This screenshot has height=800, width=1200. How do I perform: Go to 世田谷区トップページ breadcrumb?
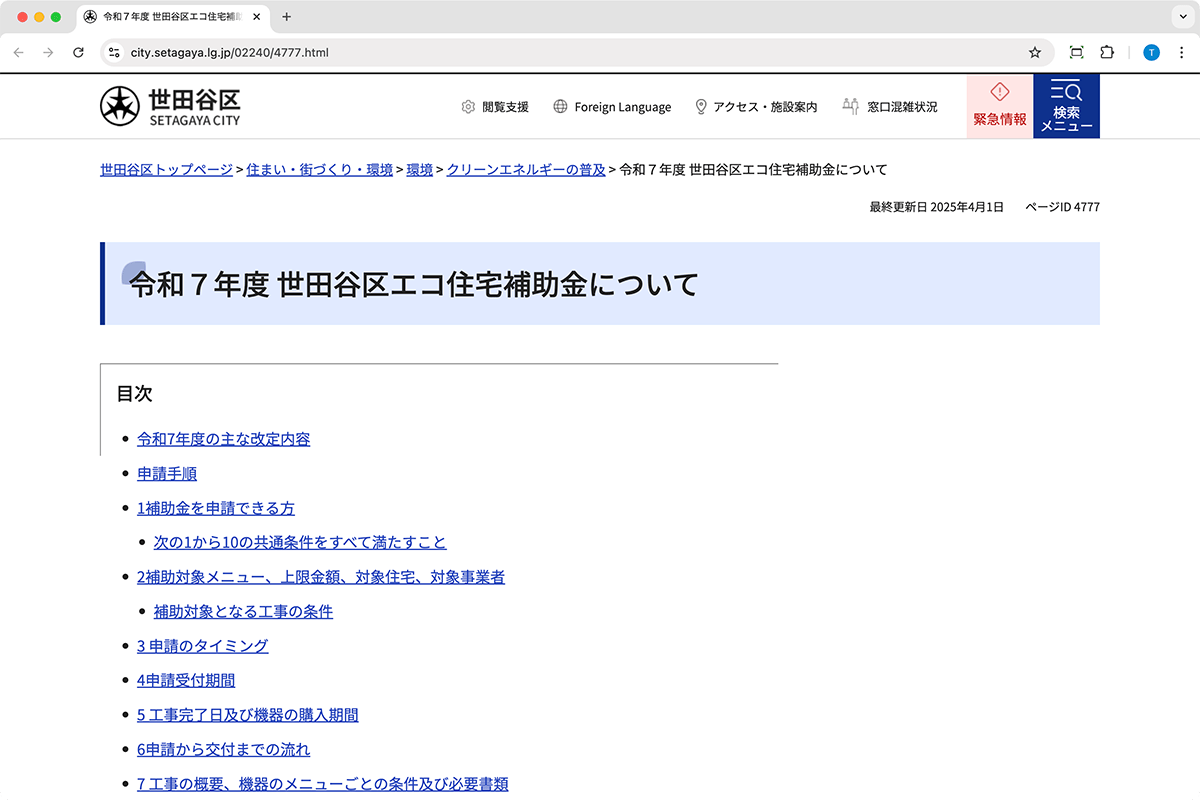[x=166, y=170]
